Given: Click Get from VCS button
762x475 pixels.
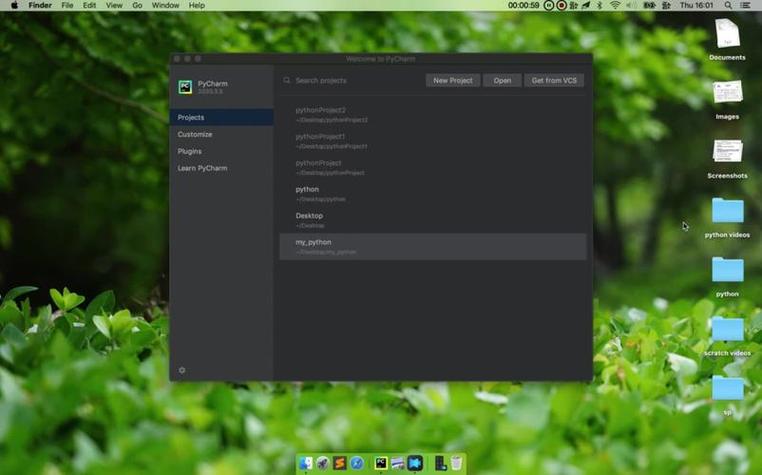Looking at the screenshot, I should pos(554,80).
